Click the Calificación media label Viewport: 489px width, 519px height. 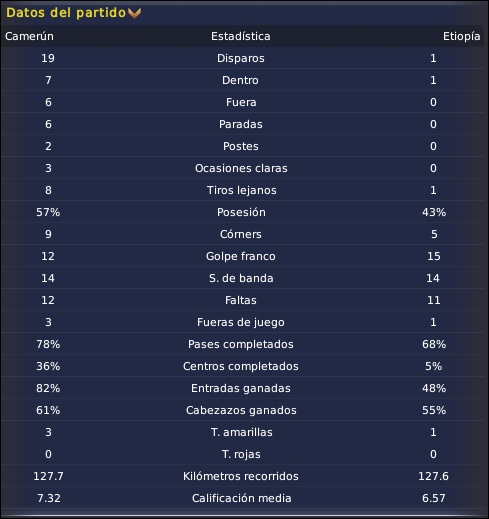pyautogui.click(x=242, y=498)
